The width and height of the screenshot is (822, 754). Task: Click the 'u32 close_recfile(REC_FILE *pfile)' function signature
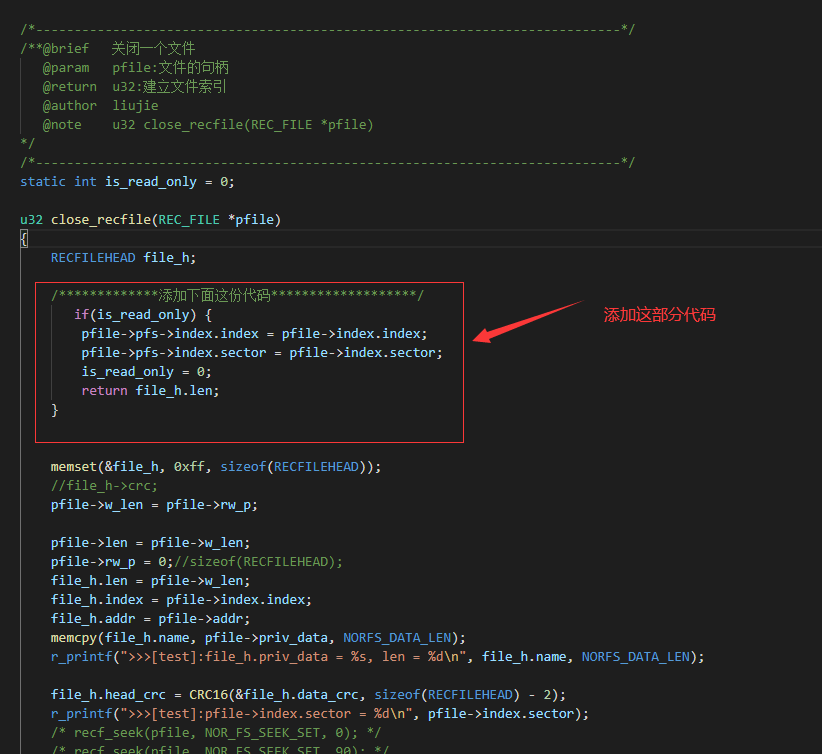click(x=150, y=220)
